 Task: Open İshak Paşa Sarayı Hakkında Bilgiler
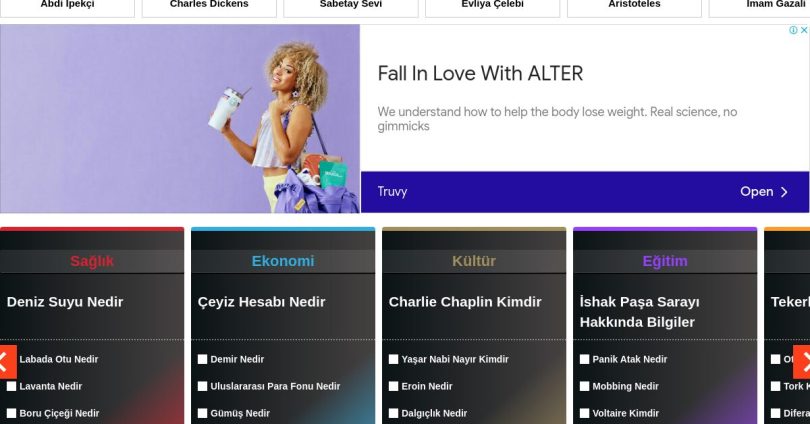point(640,312)
